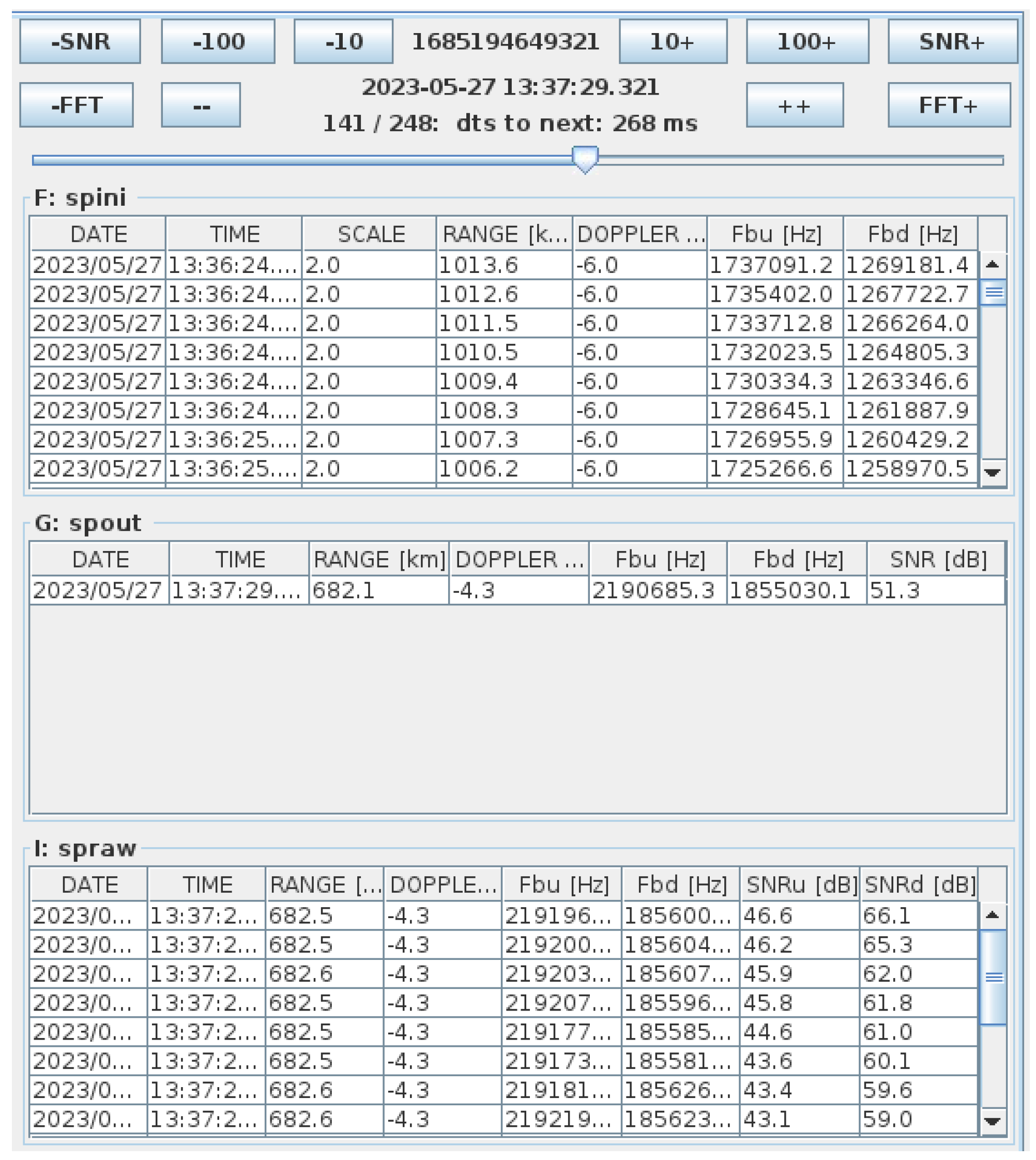1036x1160 pixels.
Task: Click spout TIME column header
Action: pos(240,559)
